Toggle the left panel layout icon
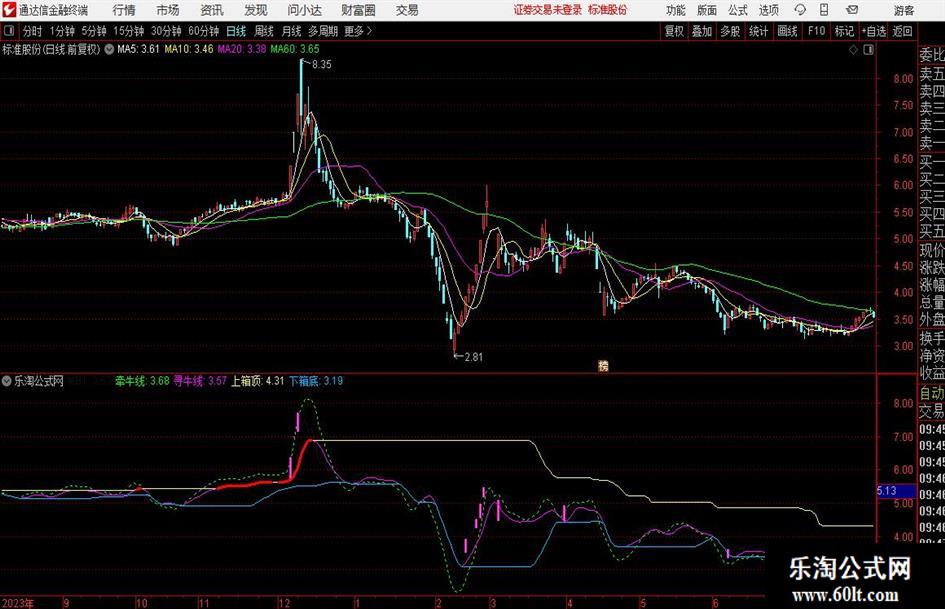 click(9, 31)
